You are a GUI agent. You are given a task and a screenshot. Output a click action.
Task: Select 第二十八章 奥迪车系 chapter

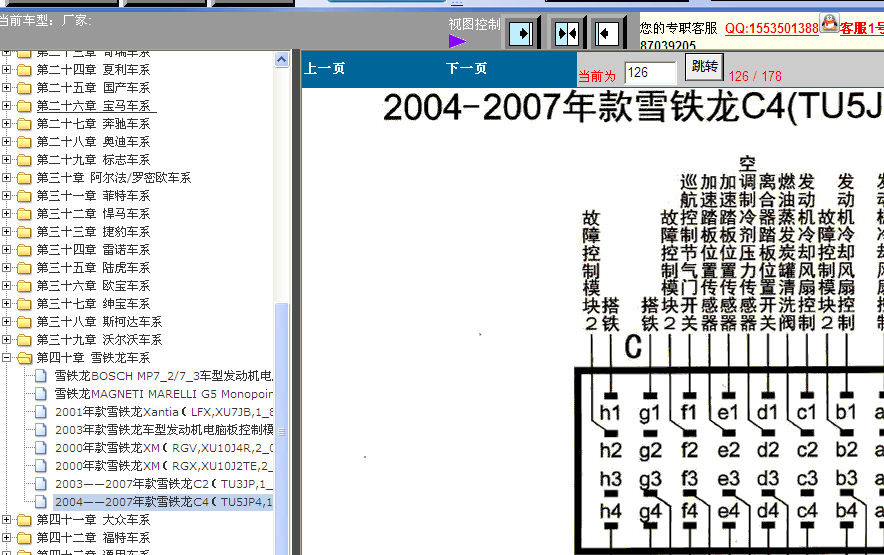pos(94,142)
